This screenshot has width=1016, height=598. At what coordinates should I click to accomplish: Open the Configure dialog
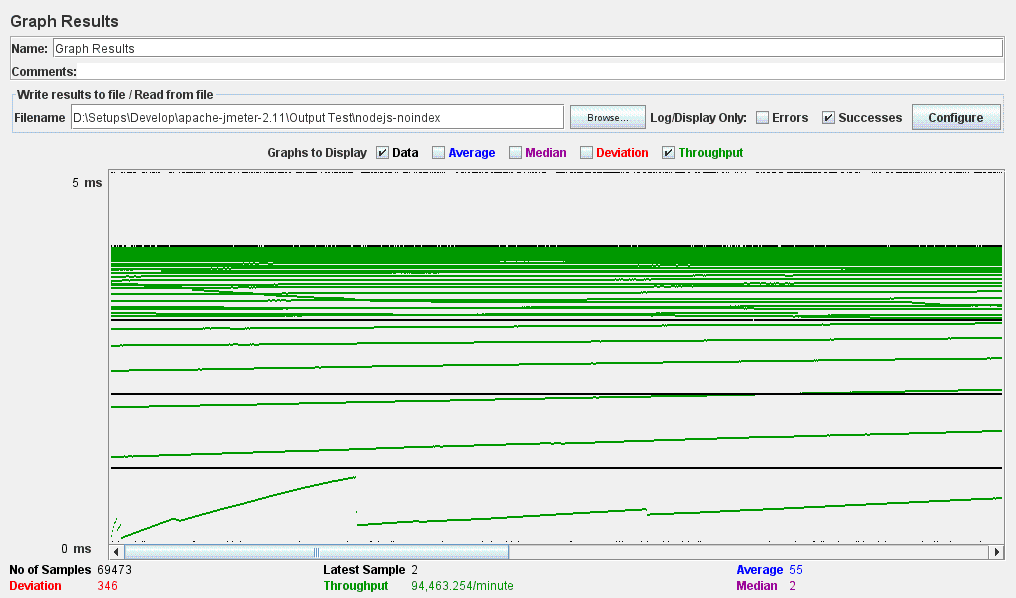click(x=956, y=117)
